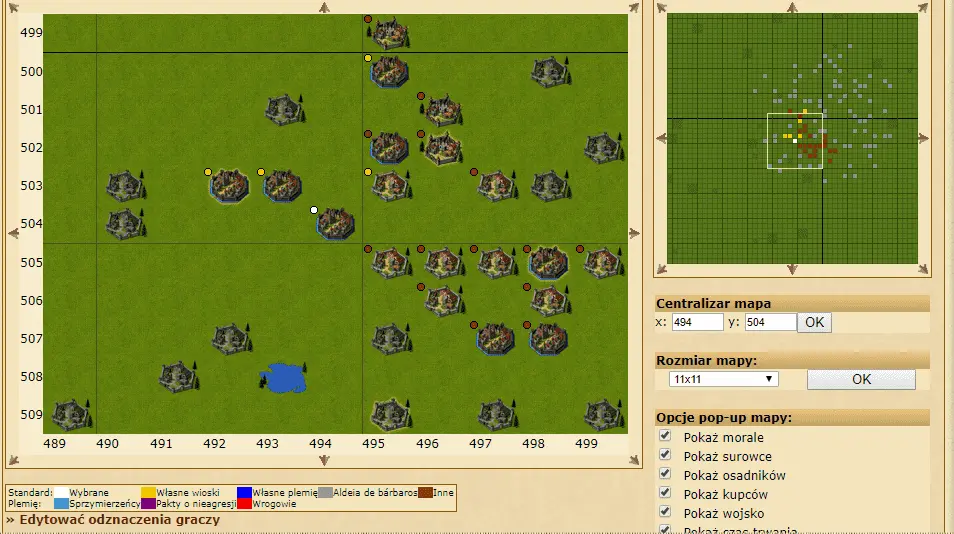Open the 11x11 map size dropdown
This screenshot has width=954, height=534.
click(723, 379)
